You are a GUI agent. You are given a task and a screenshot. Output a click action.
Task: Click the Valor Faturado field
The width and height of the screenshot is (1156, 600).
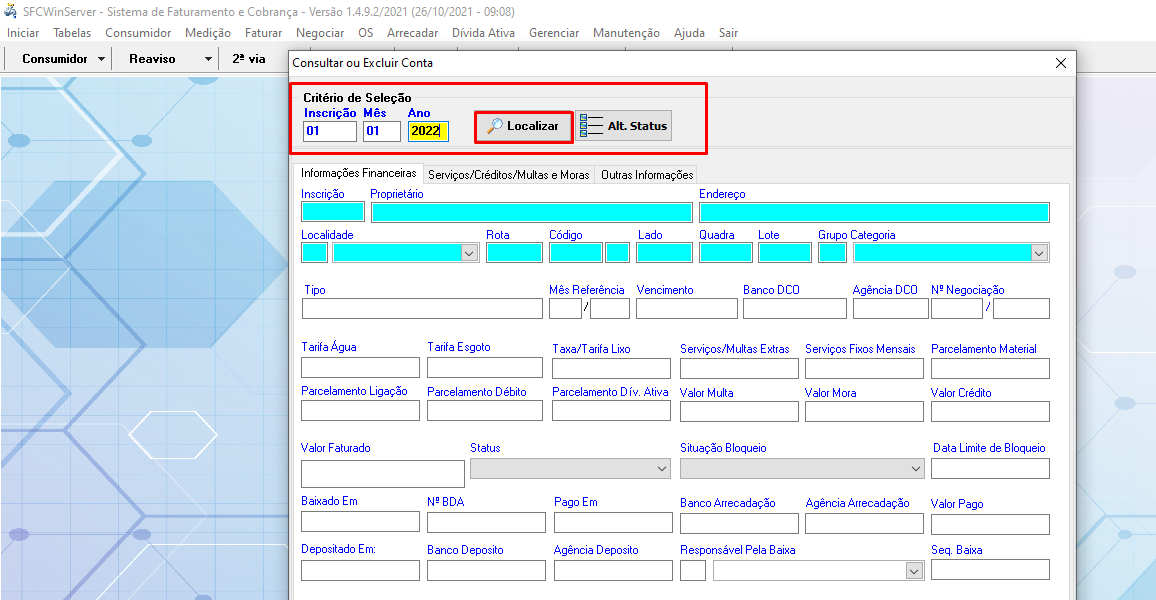382,474
